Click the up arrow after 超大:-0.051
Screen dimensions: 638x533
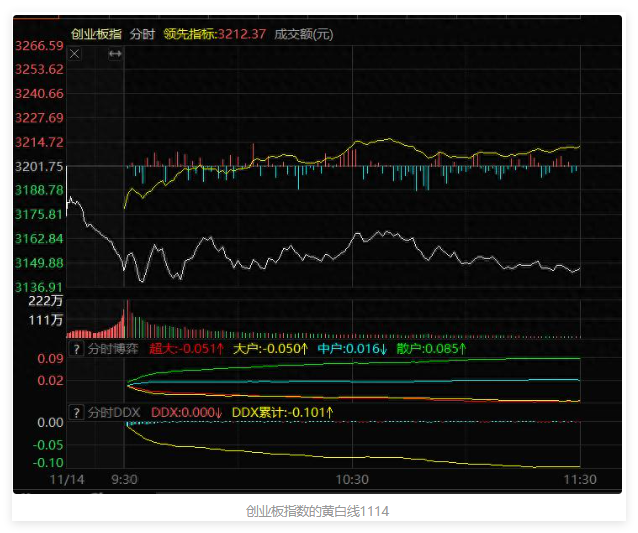220,349
